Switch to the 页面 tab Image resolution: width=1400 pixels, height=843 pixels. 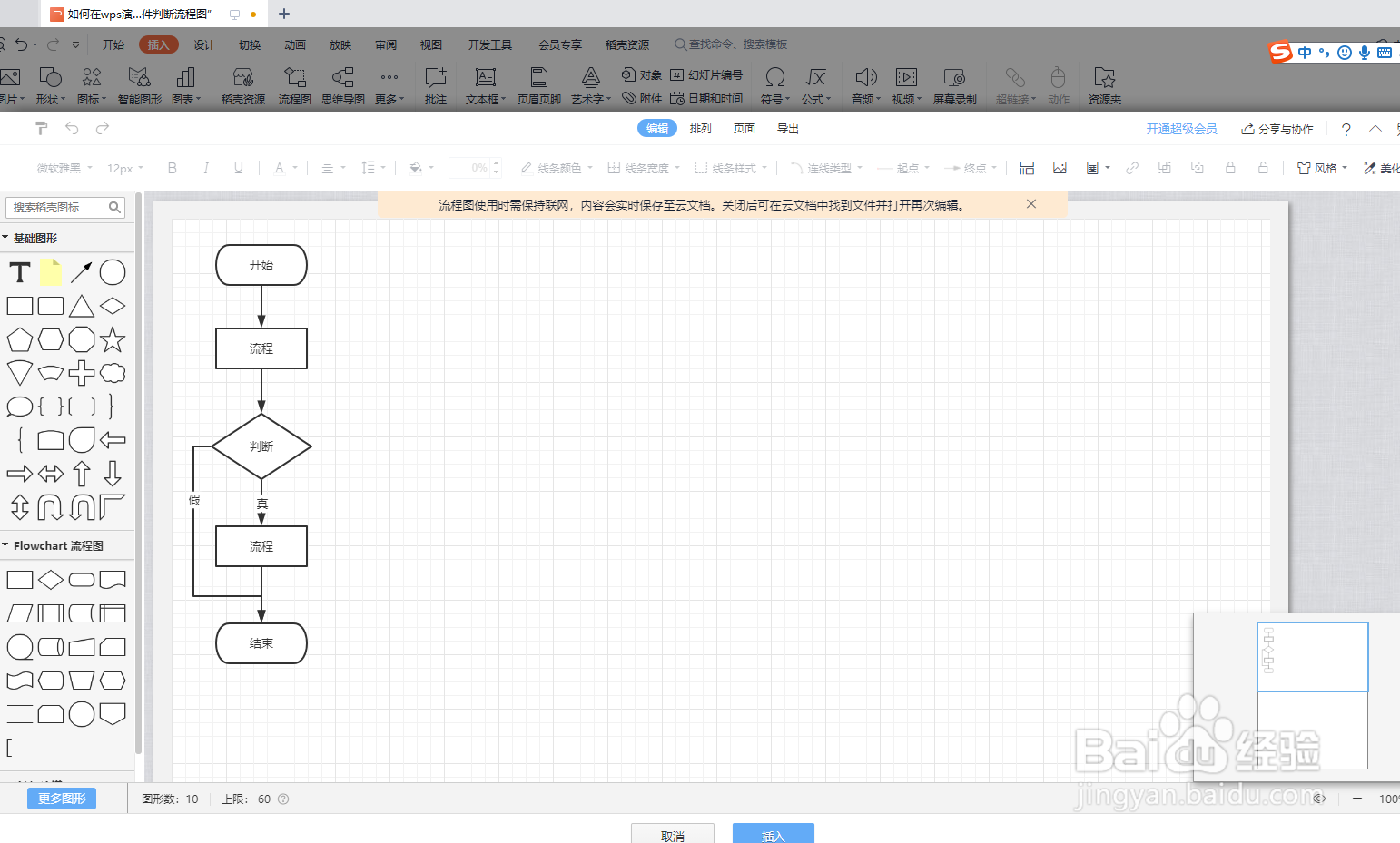[744, 129]
